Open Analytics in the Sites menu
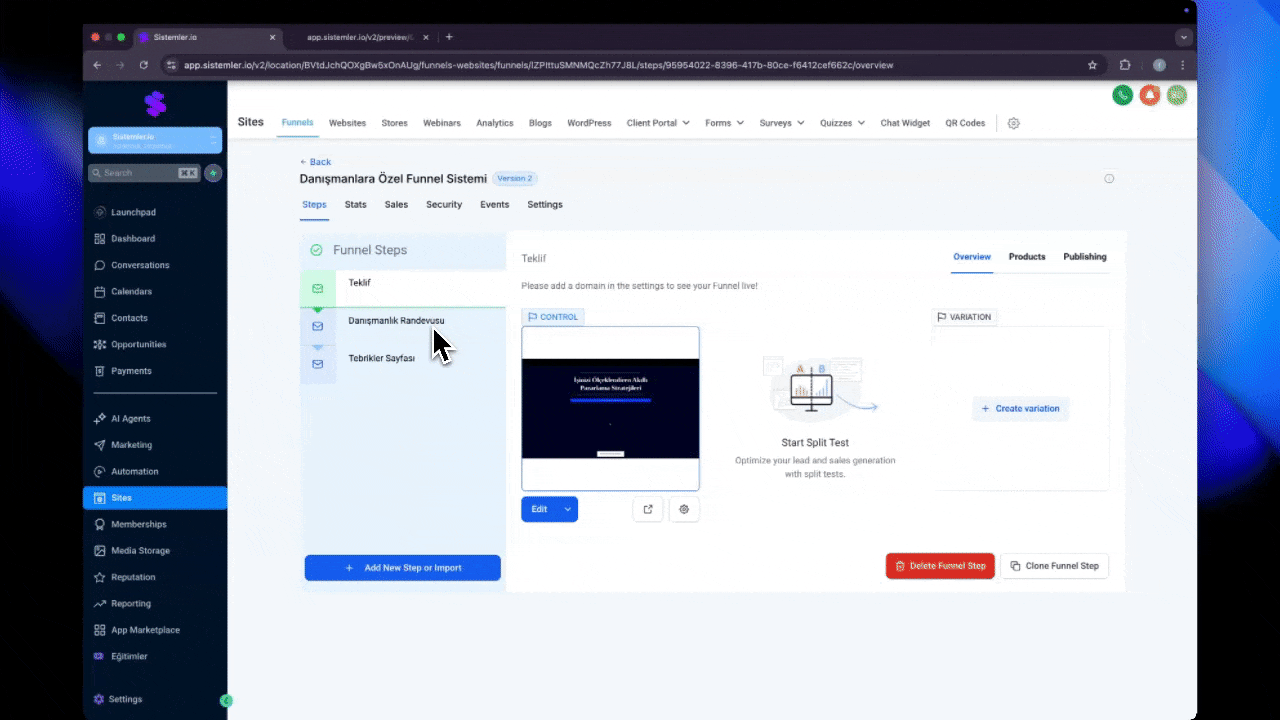Screen dimensions: 1280x720 tap(495, 123)
